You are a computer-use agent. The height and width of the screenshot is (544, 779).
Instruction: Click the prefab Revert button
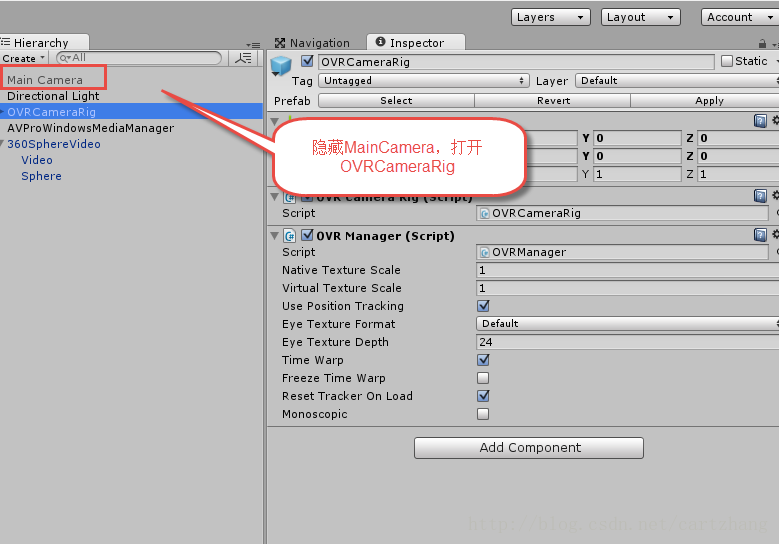[x=553, y=100]
